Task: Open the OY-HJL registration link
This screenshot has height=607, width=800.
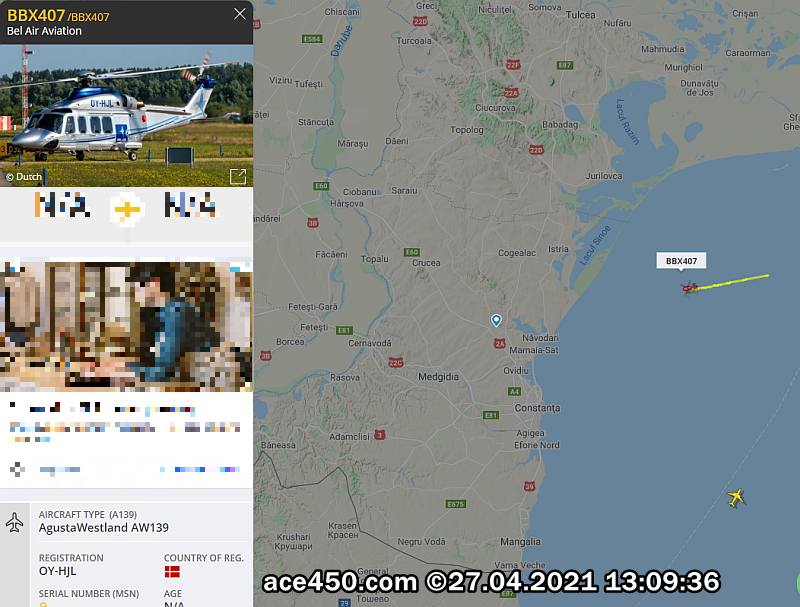Action: click(x=57, y=571)
